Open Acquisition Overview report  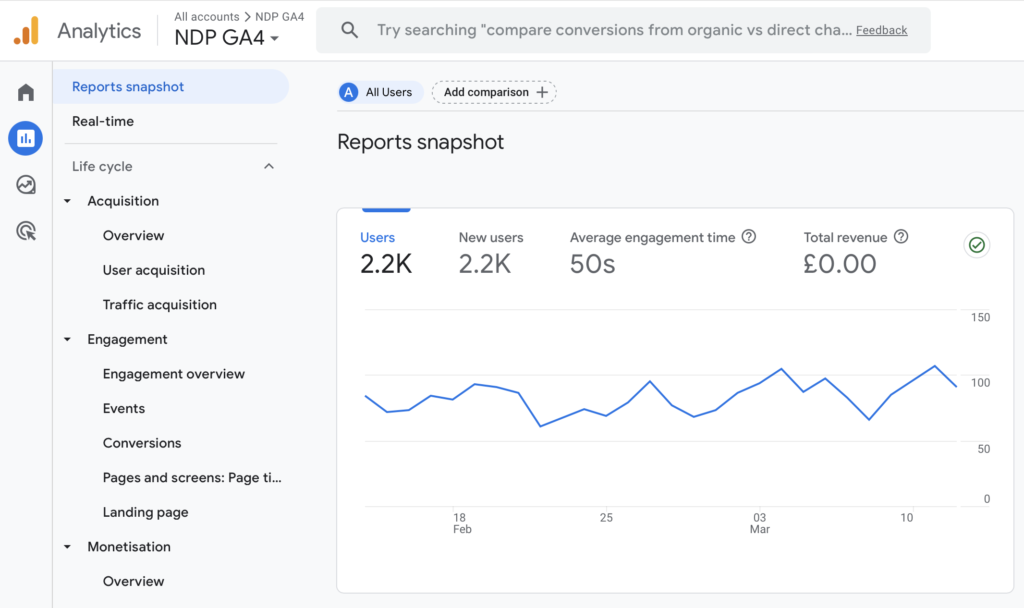click(x=133, y=236)
